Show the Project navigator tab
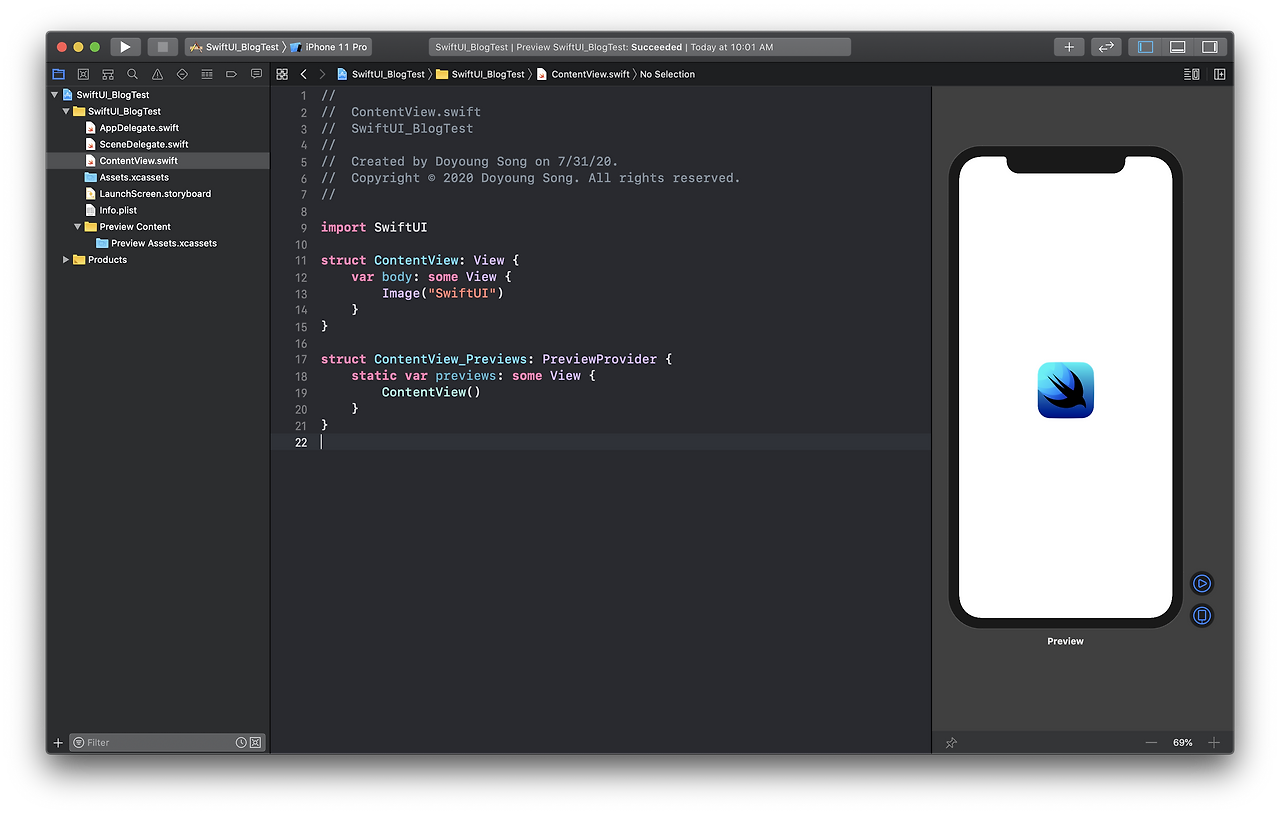Viewport: 1280px width, 815px height. coord(58,74)
